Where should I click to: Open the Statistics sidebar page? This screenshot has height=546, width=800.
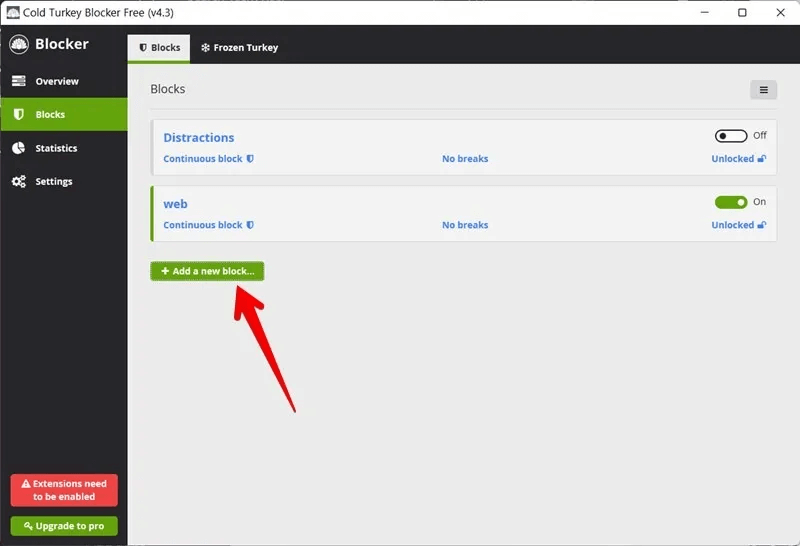64,148
